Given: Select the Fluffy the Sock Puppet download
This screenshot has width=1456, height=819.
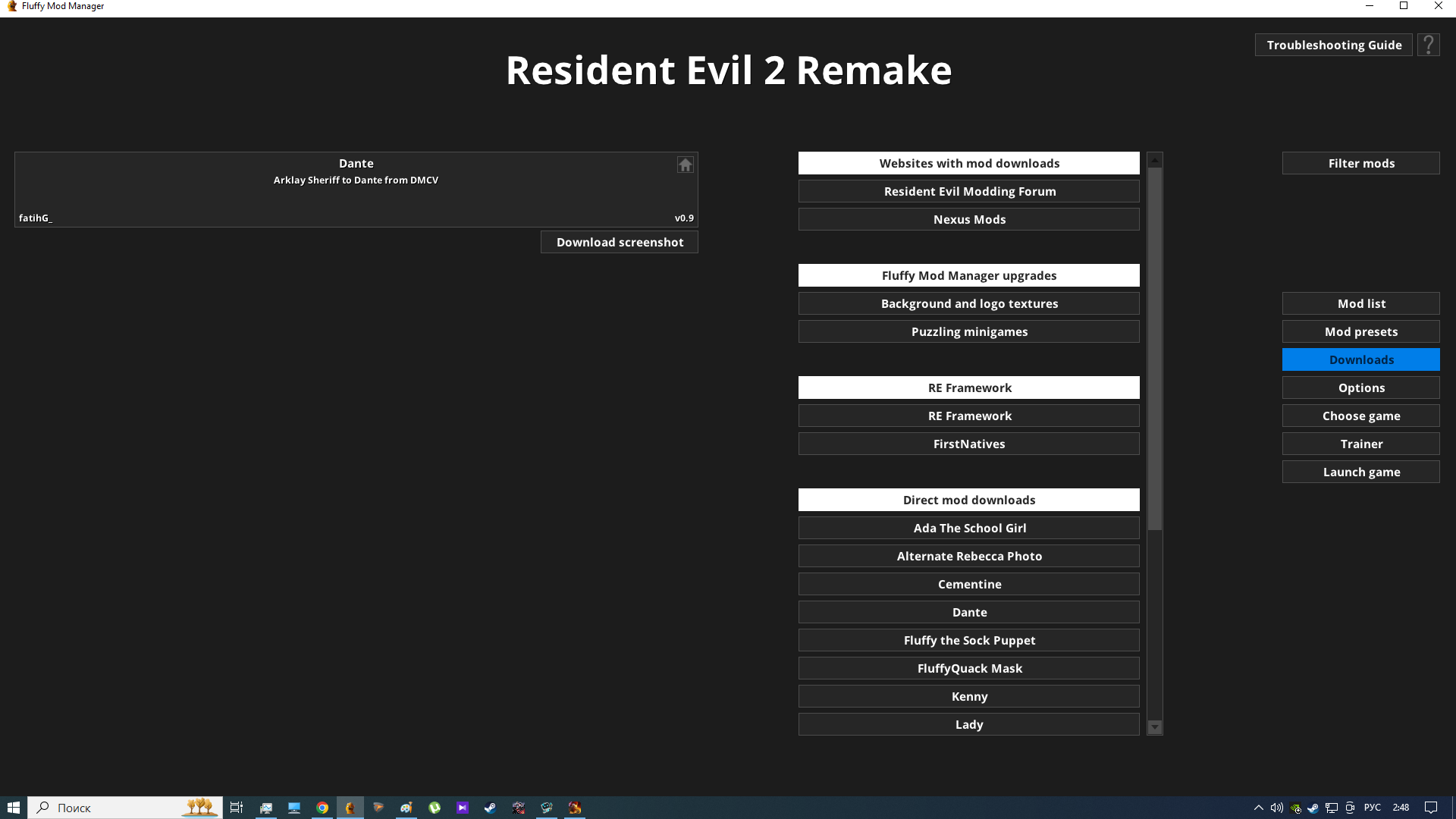Looking at the screenshot, I should click(968, 640).
